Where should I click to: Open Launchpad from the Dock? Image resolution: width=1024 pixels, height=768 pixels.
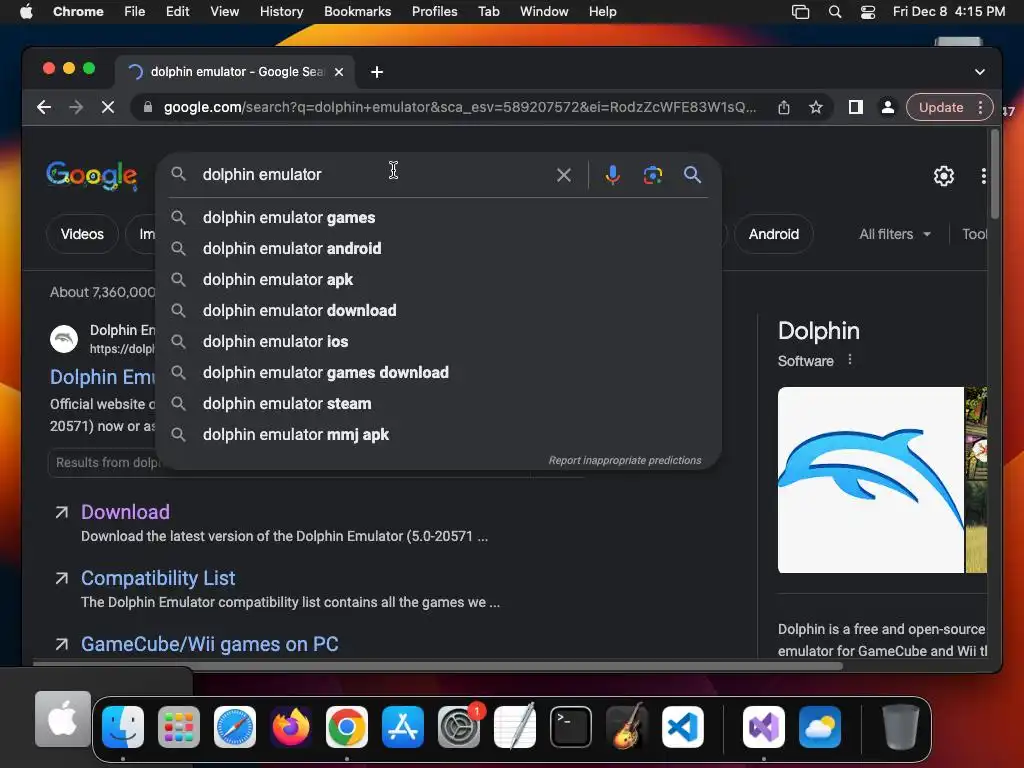[x=179, y=727]
